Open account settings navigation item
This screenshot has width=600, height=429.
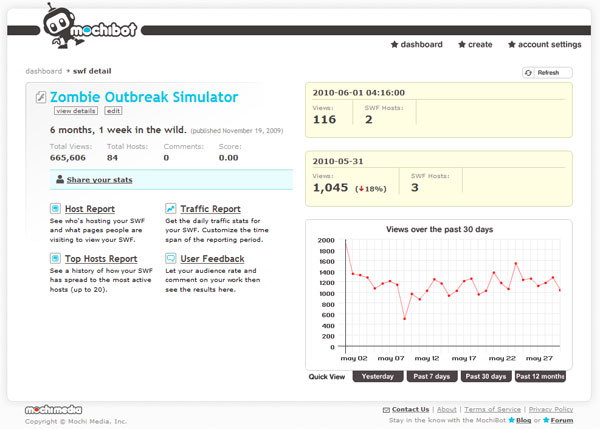tap(549, 44)
